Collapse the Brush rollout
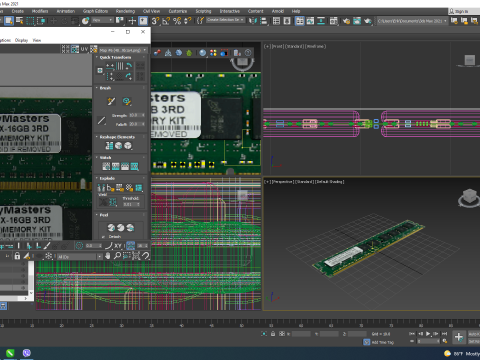The height and width of the screenshot is (360, 480). (105, 88)
